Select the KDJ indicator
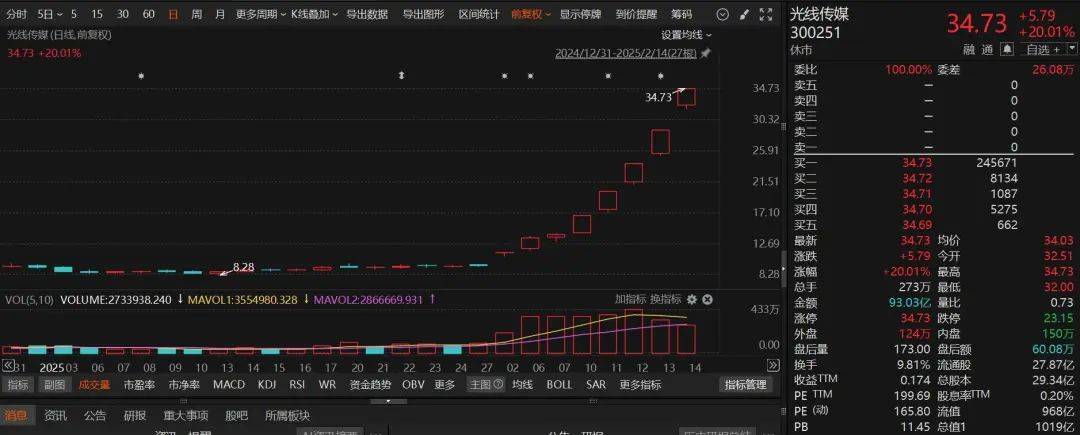This screenshot has height=435, width=1080. (x=267, y=385)
